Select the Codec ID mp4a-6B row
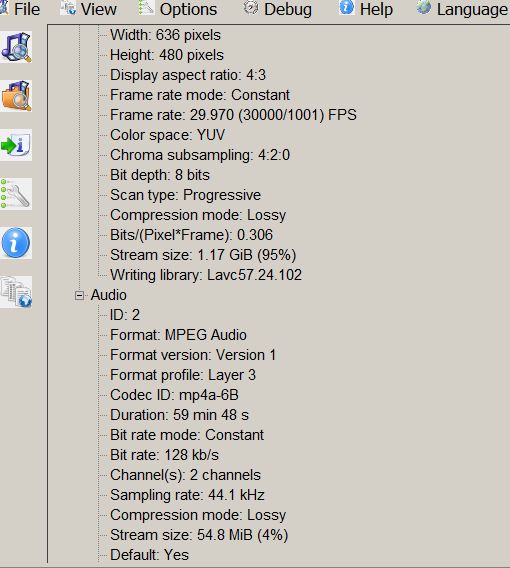 (x=174, y=395)
